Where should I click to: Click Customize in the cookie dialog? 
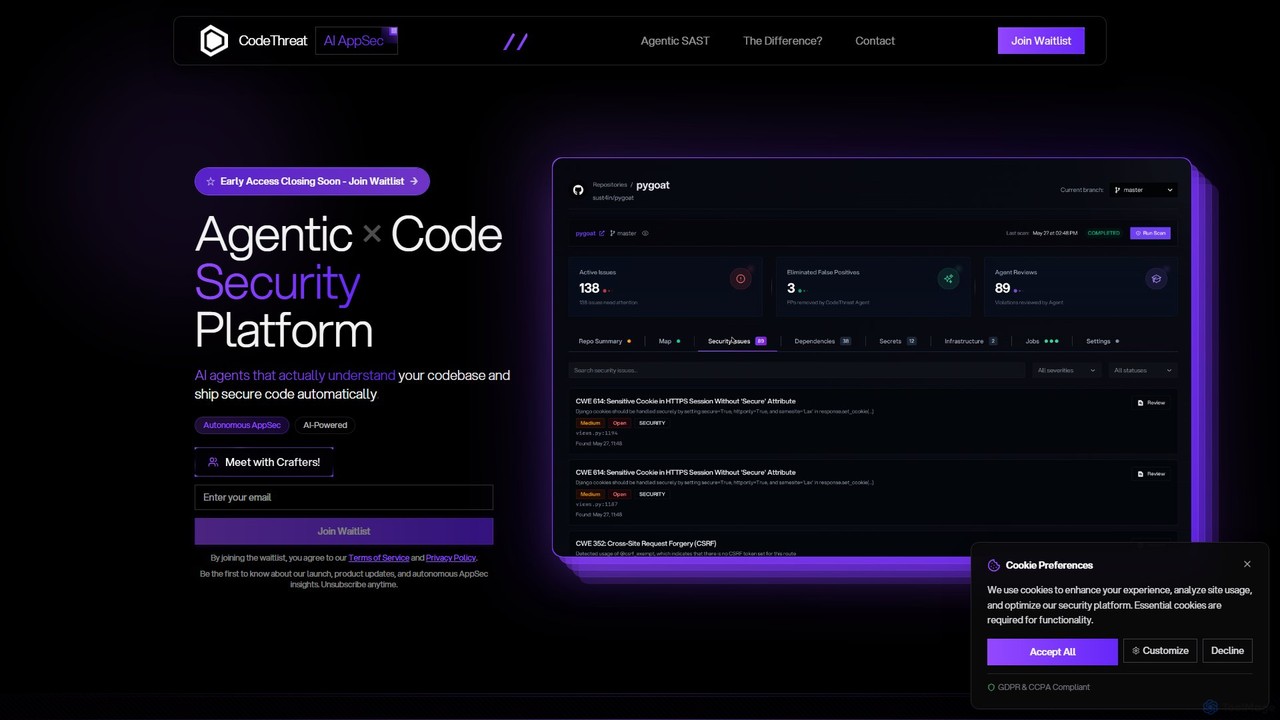point(1160,651)
